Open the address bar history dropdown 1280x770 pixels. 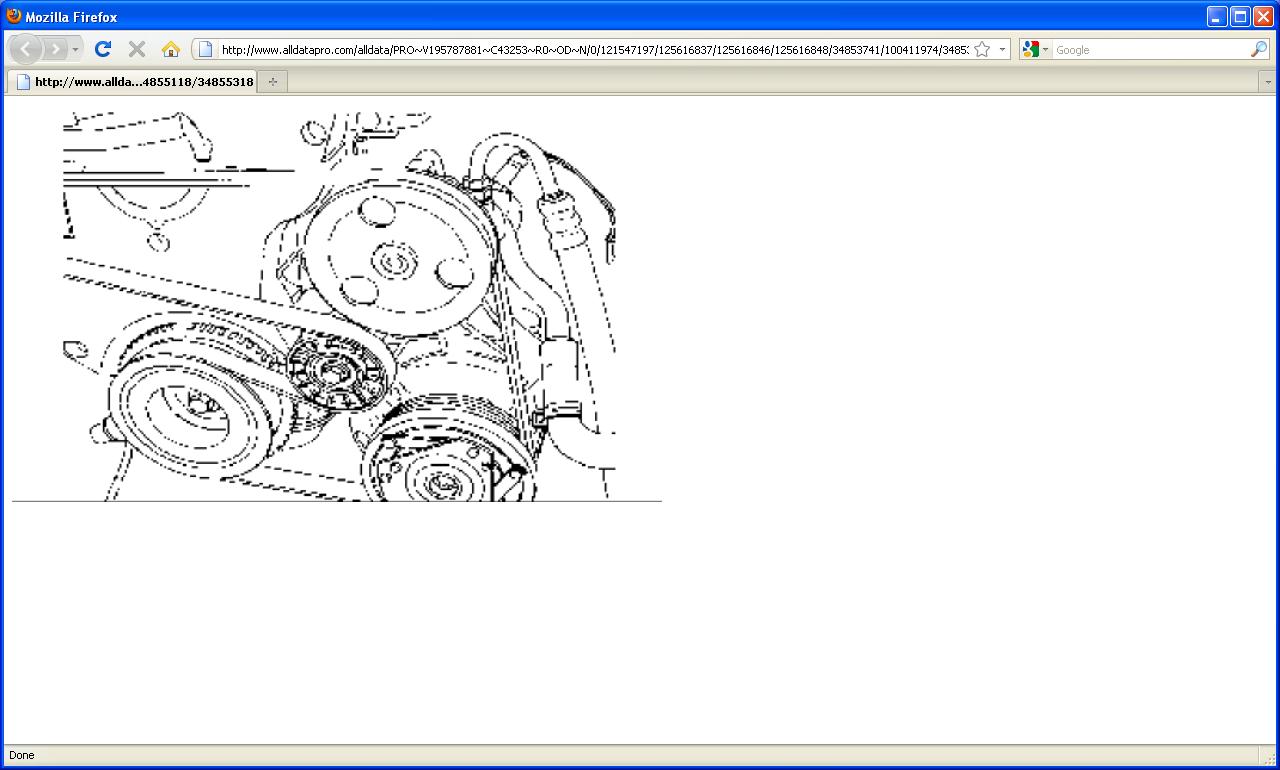point(1002,49)
